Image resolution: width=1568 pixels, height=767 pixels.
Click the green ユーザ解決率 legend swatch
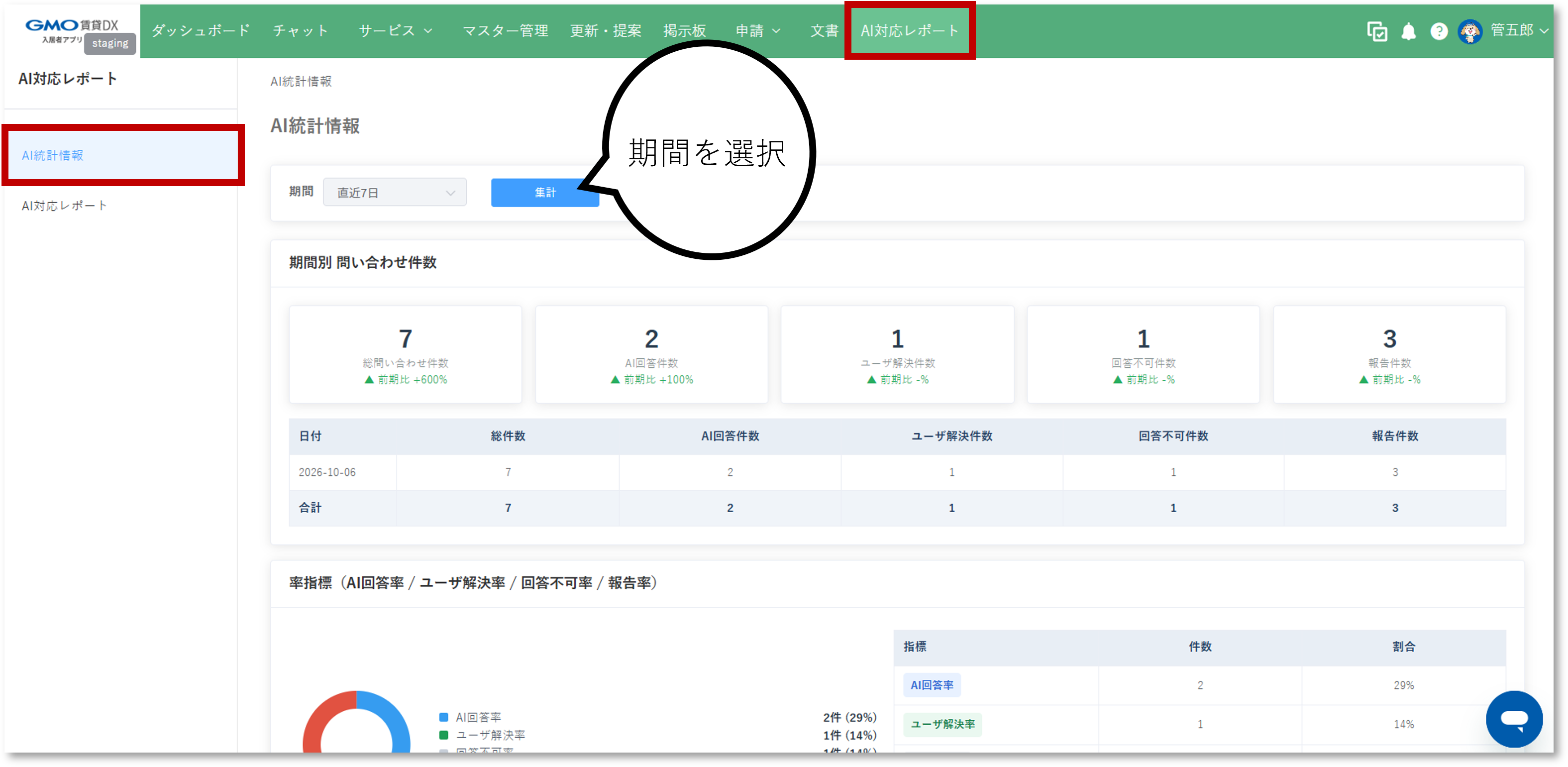pos(444,735)
